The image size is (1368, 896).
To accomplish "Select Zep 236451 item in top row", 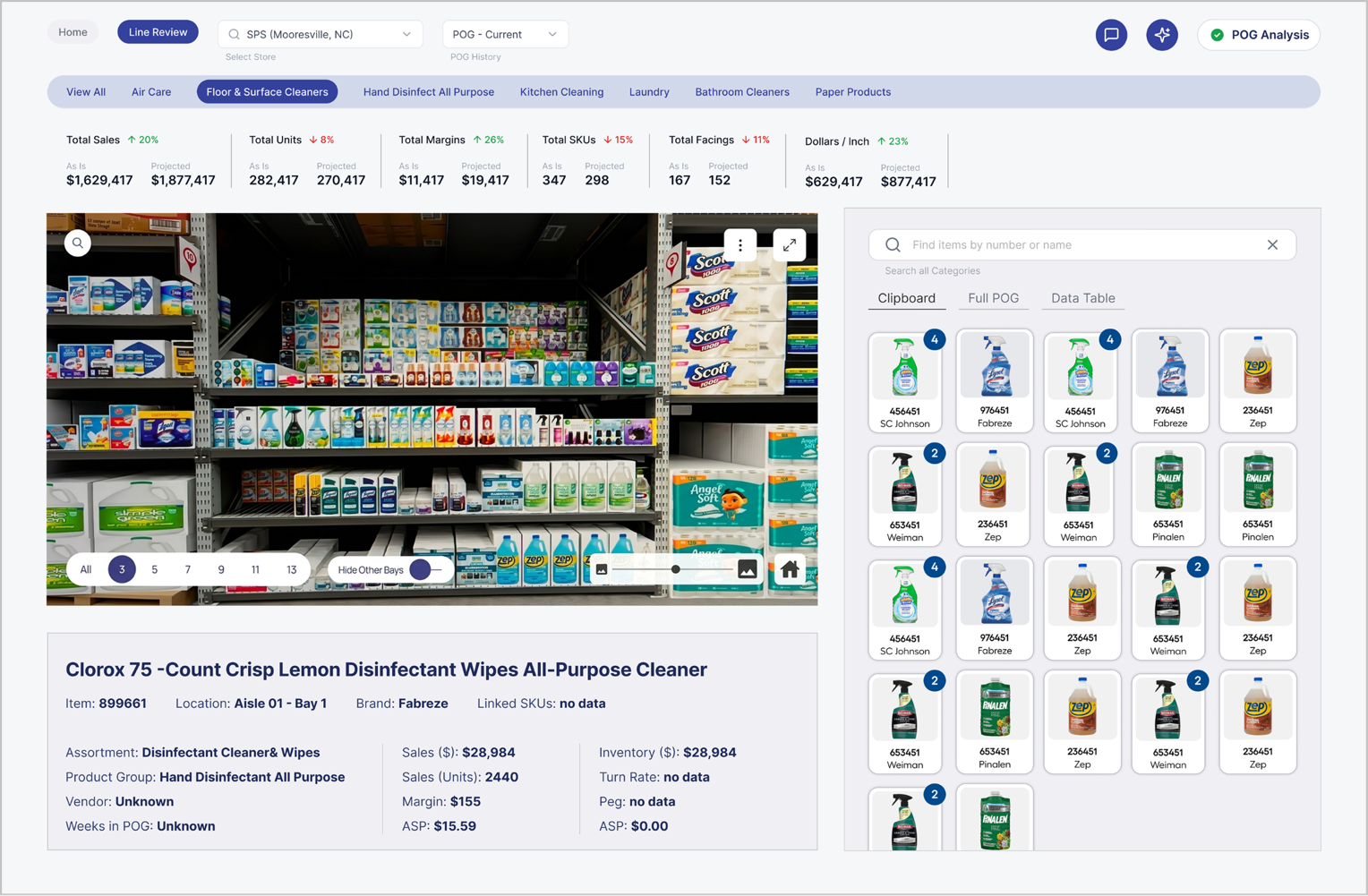I will pyautogui.click(x=1258, y=381).
